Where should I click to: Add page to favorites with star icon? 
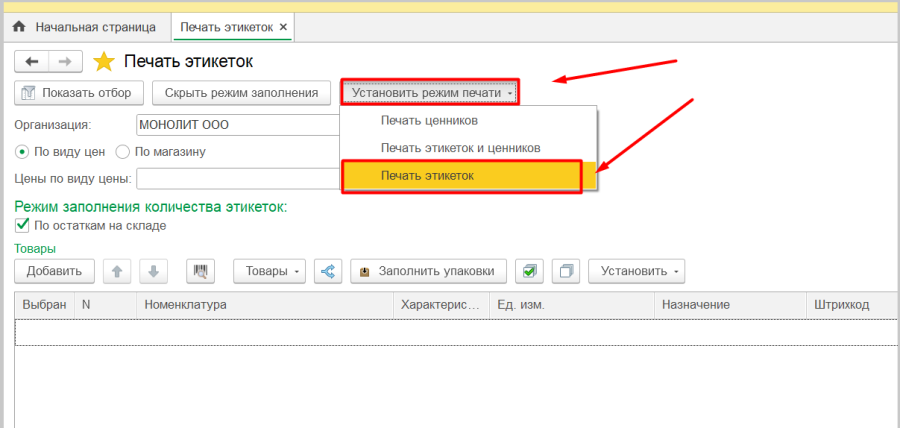[x=103, y=62]
